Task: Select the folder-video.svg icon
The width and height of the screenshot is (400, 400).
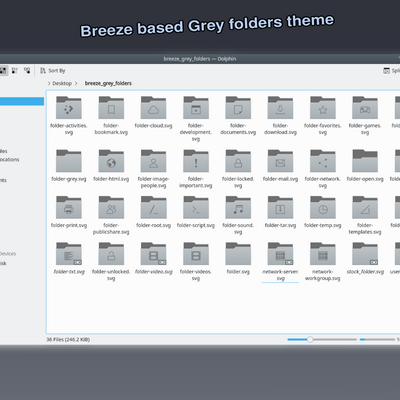Action: click(x=153, y=254)
